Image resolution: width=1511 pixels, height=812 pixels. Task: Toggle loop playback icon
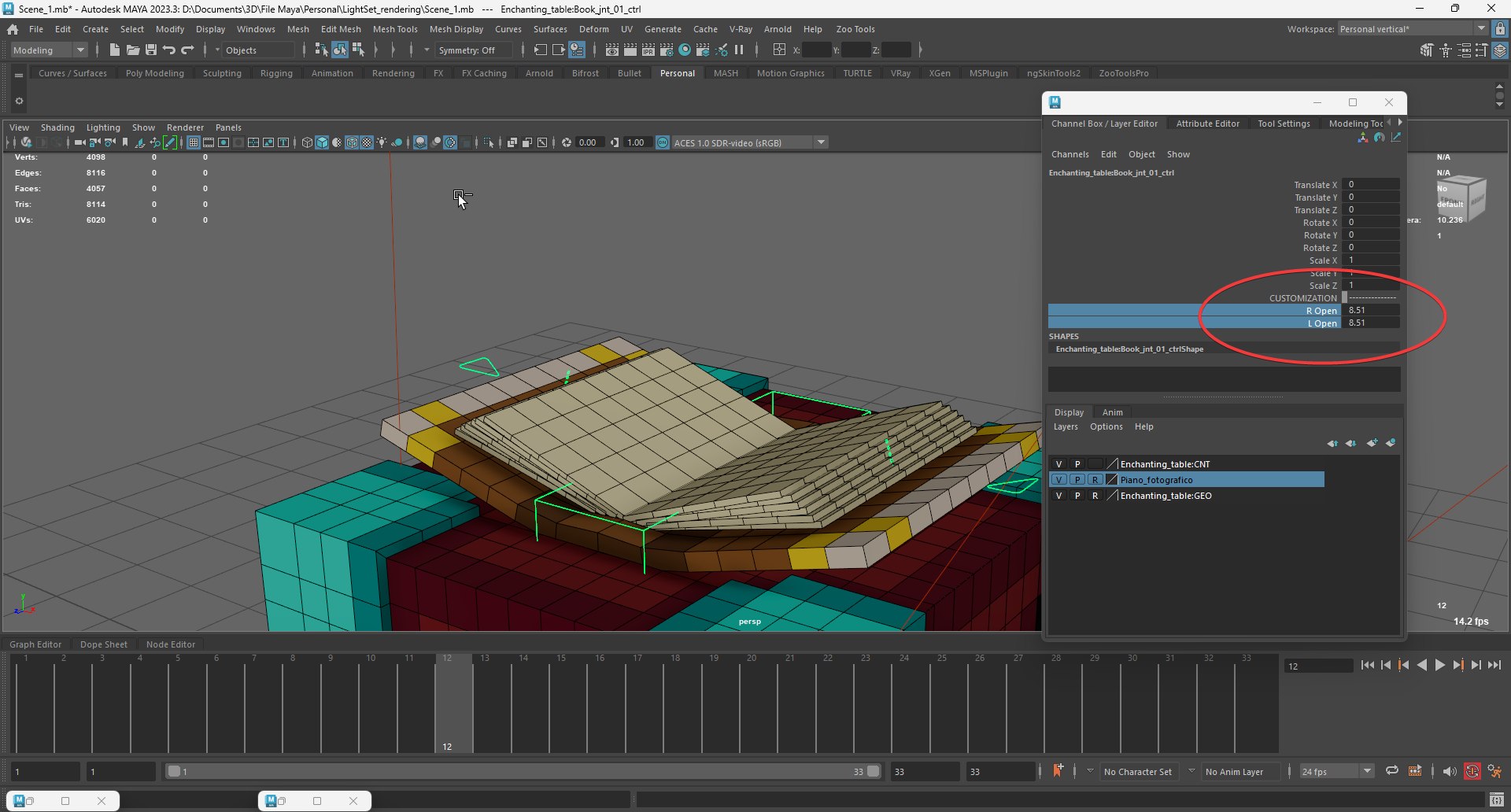tap(1391, 771)
